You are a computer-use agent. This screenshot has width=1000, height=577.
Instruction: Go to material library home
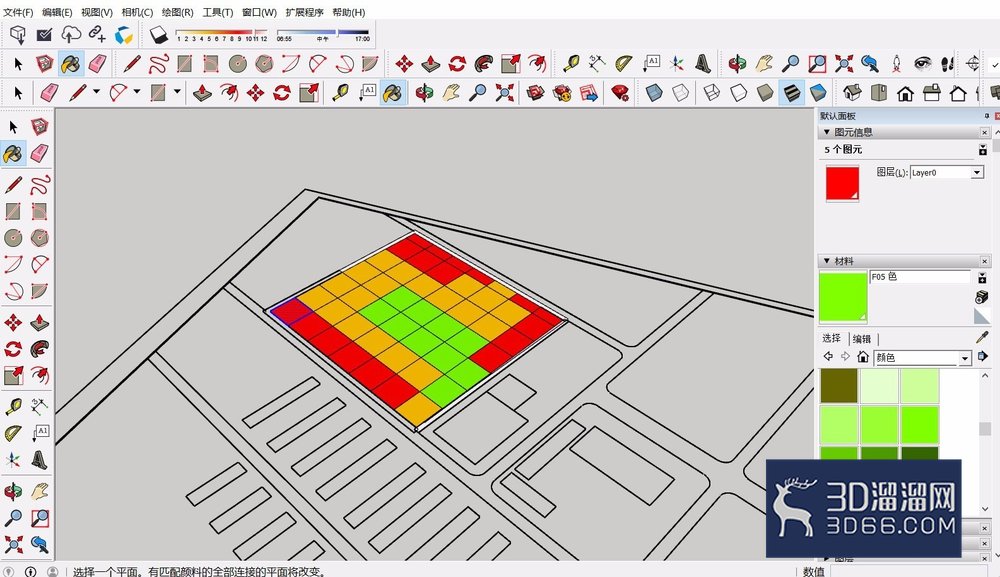coord(863,356)
